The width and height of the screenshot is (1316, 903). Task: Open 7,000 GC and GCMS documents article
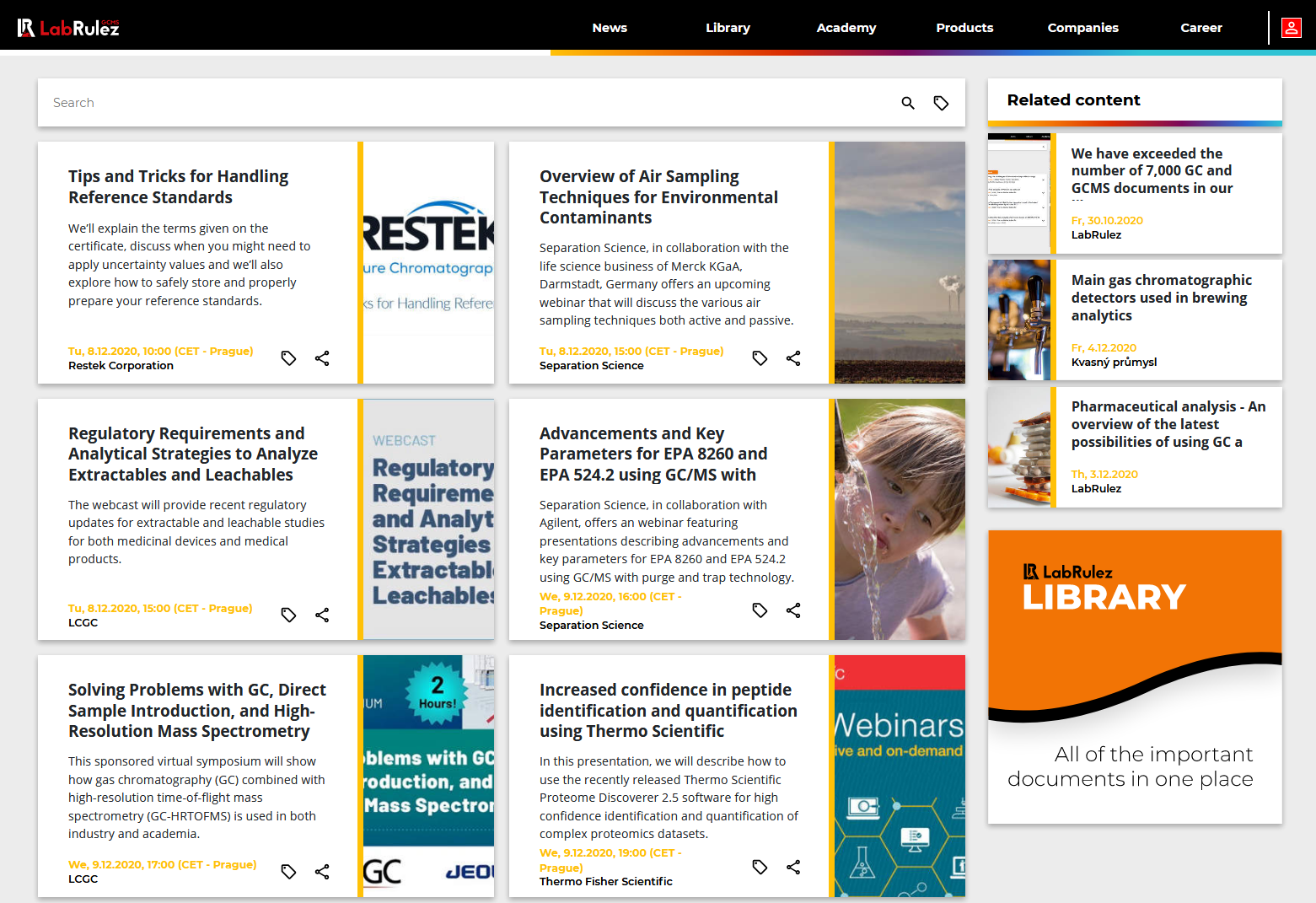click(x=1152, y=171)
